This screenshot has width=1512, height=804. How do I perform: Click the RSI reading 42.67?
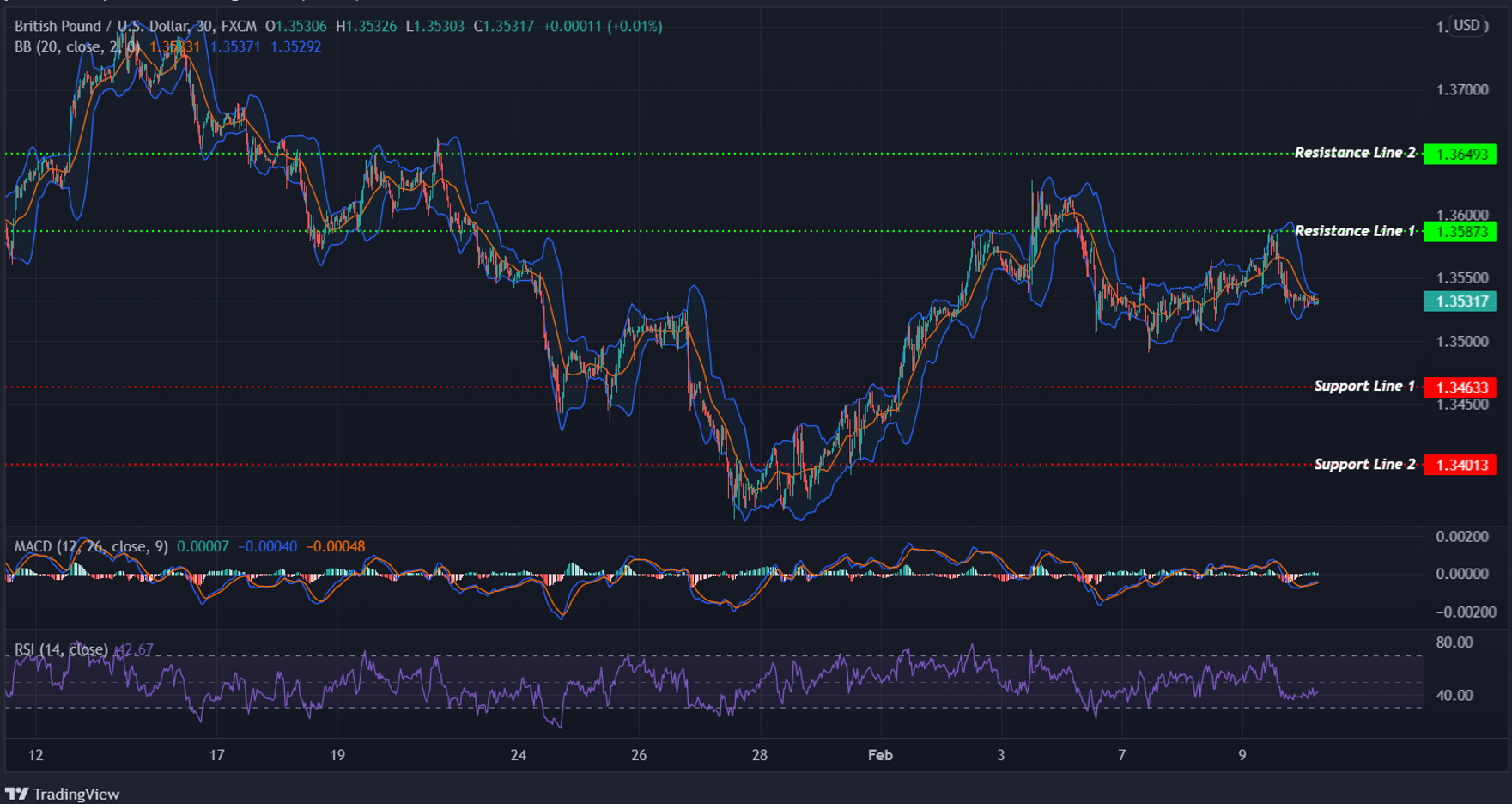pyautogui.click(x=133, y=650)
